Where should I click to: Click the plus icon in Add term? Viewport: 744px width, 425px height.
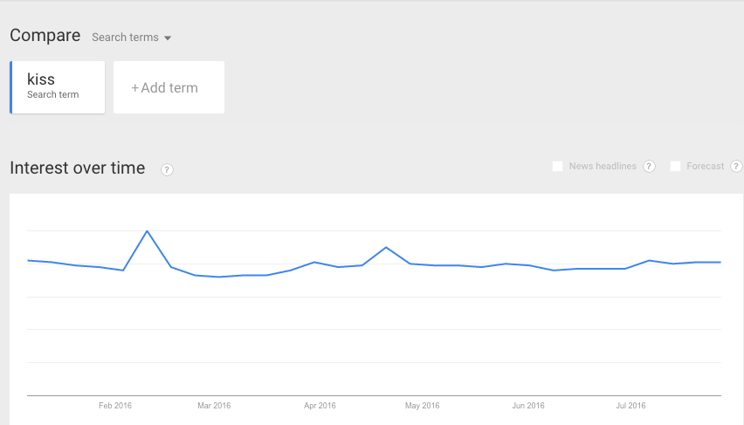pyautogui.click(x=135, y=88)
